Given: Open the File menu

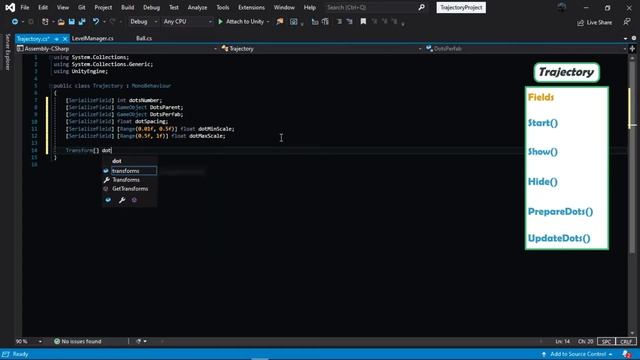Looking at the screenshot, I should point(24,7).
